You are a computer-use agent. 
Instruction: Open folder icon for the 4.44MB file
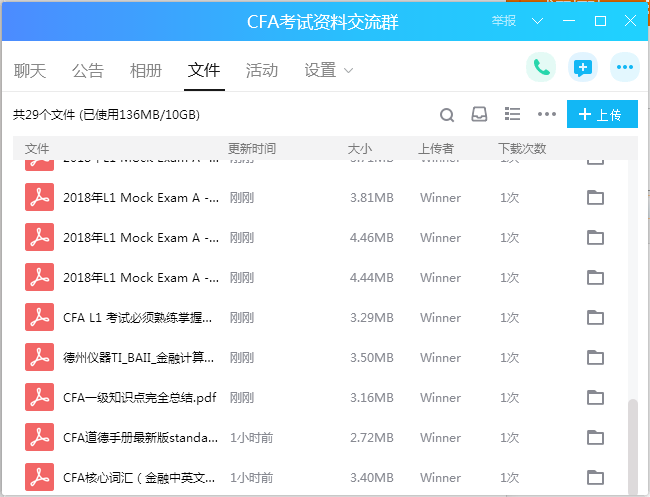[595, 277]
